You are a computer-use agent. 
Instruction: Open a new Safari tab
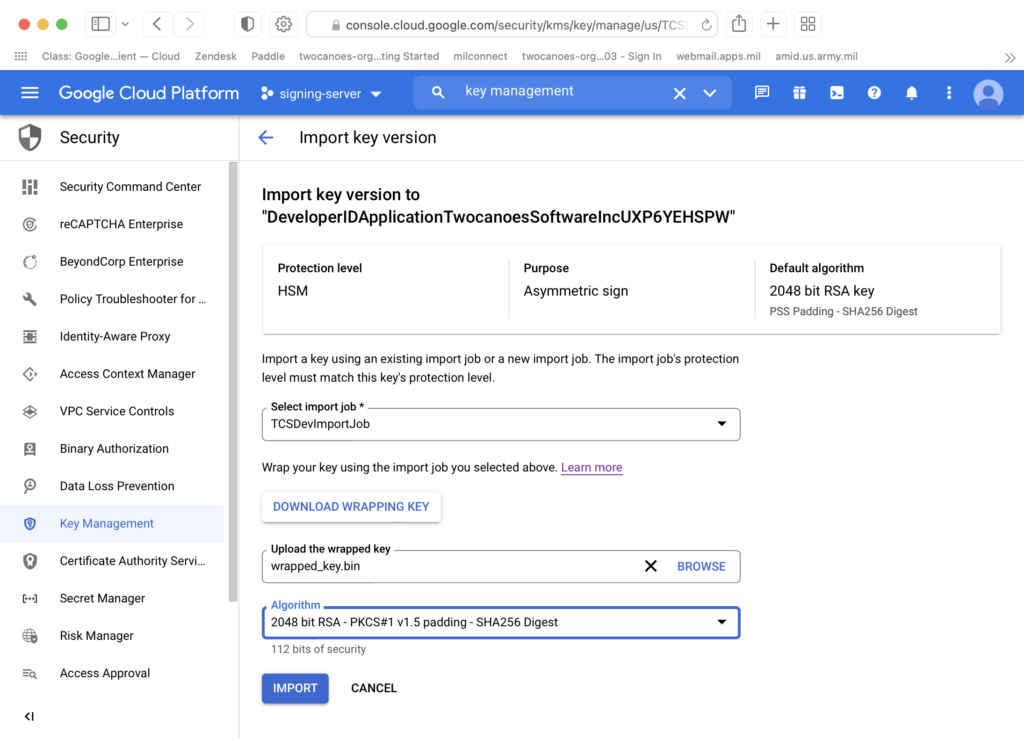coord(773,24)
